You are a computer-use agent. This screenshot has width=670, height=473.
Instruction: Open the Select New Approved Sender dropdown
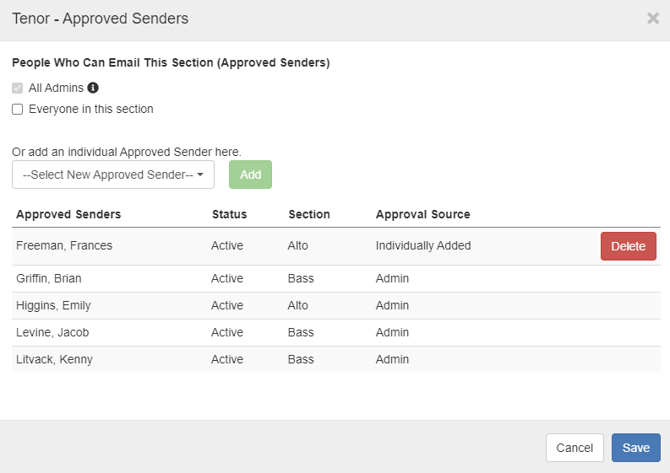click(x=113, y=174)
